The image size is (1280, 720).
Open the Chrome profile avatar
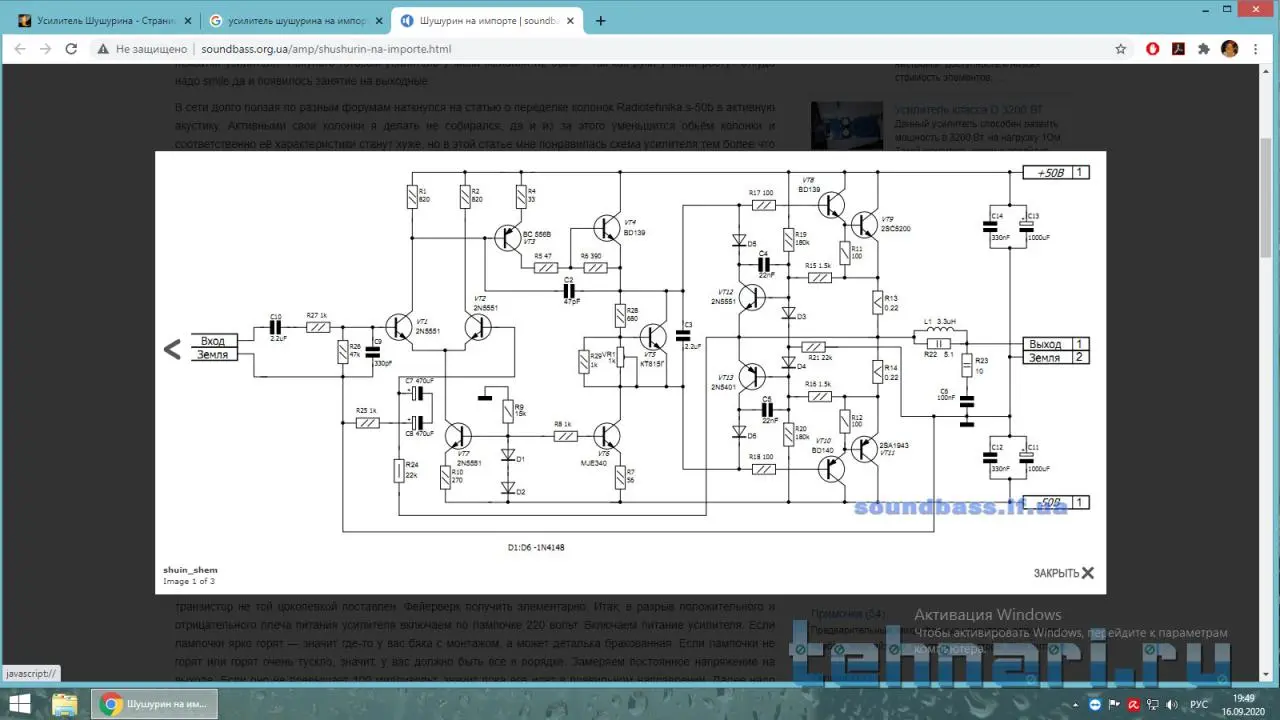1230,48
